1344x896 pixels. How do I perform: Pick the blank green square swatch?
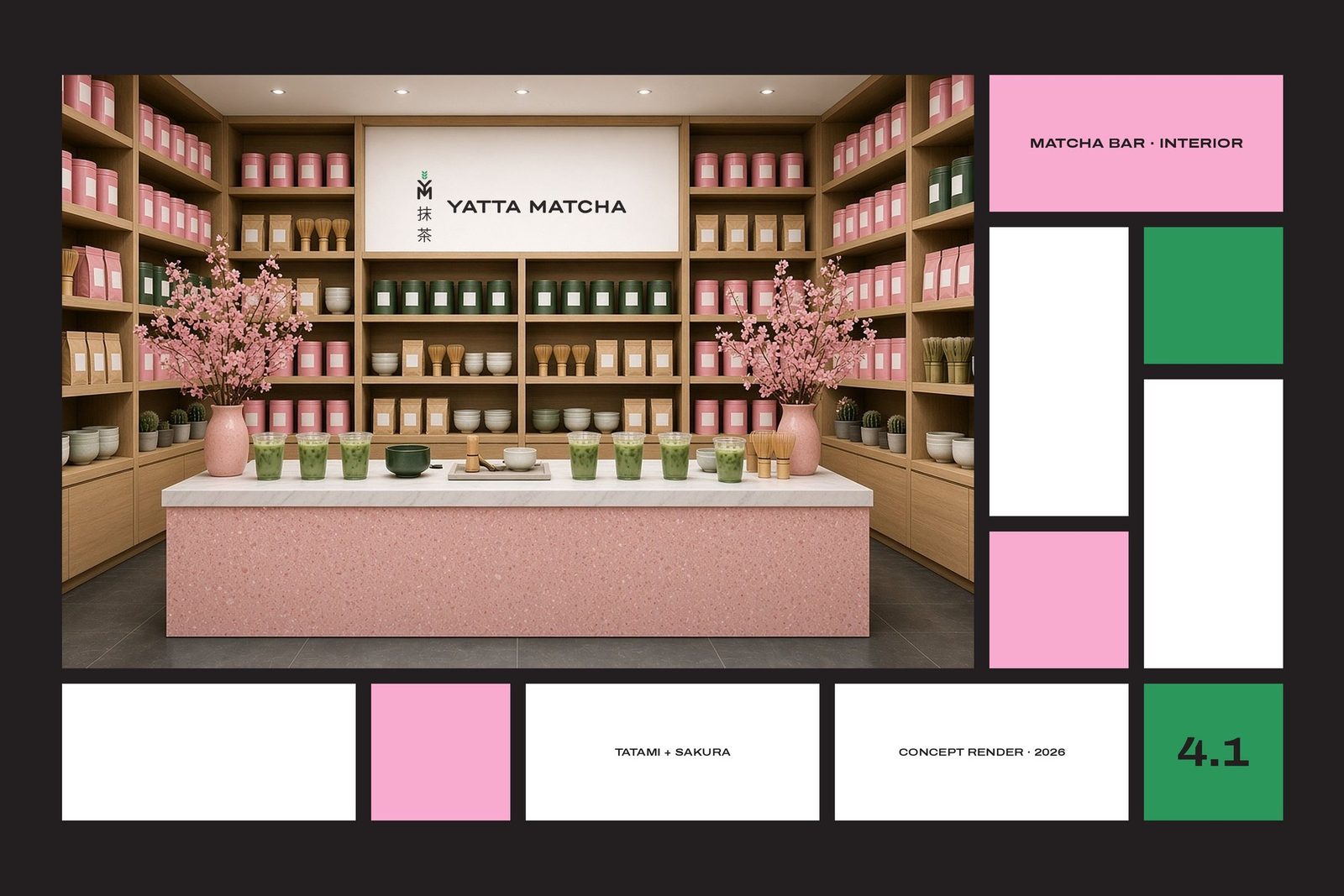[1213, 295]
